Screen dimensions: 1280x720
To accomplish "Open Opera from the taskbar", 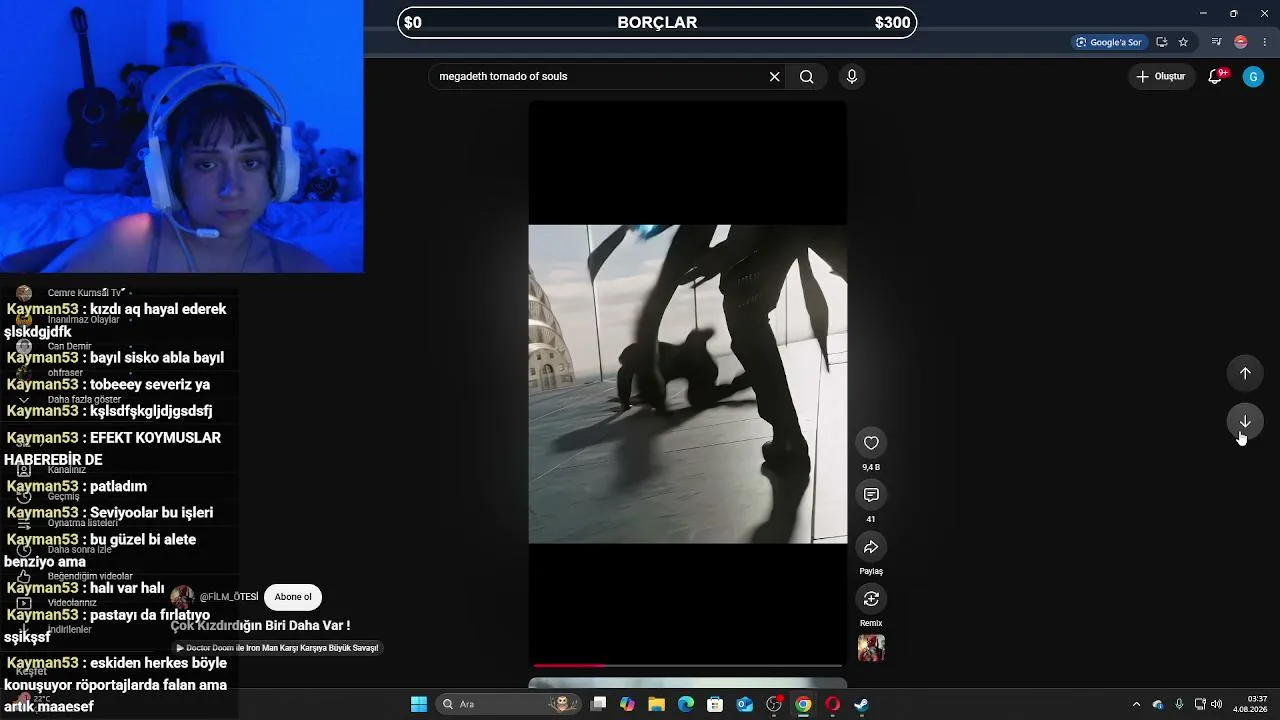I will pyautogui.click(x=832, y=704).
